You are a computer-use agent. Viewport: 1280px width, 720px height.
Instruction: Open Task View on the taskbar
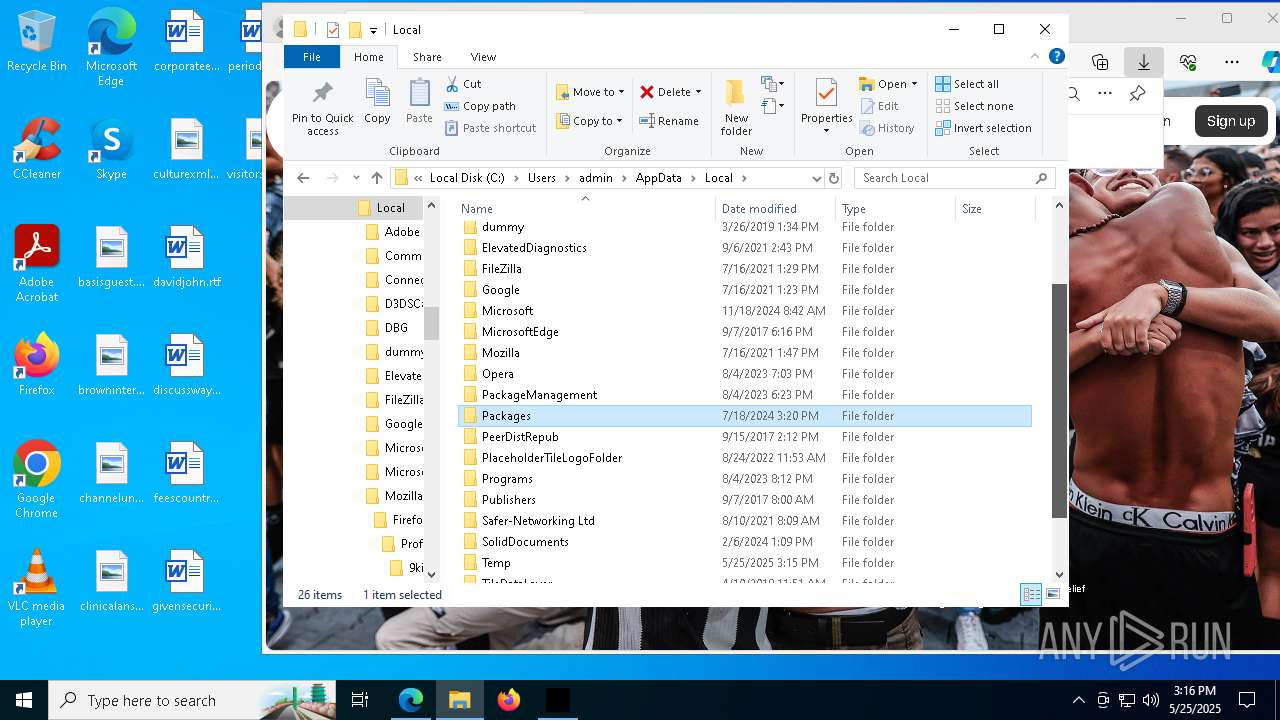pos(360,700)
